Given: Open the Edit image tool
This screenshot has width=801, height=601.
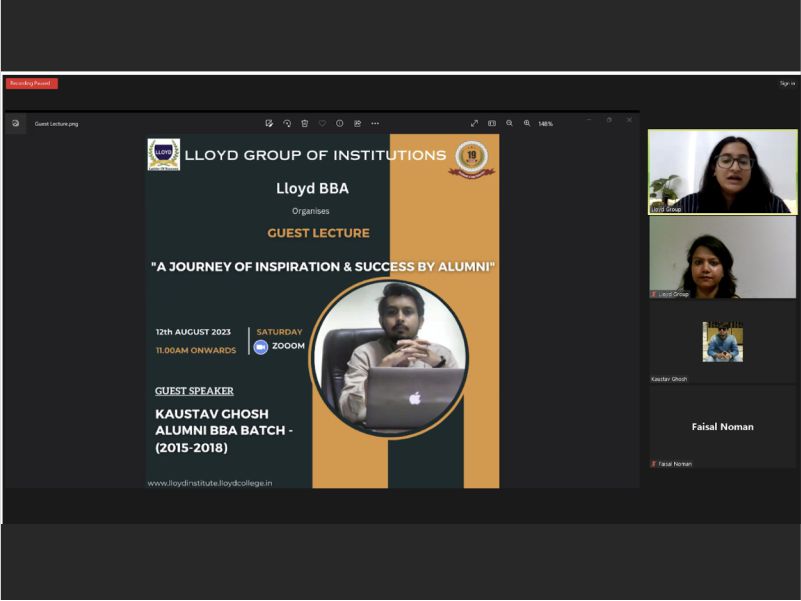Looking at the screenshot, I should [269, 123].
